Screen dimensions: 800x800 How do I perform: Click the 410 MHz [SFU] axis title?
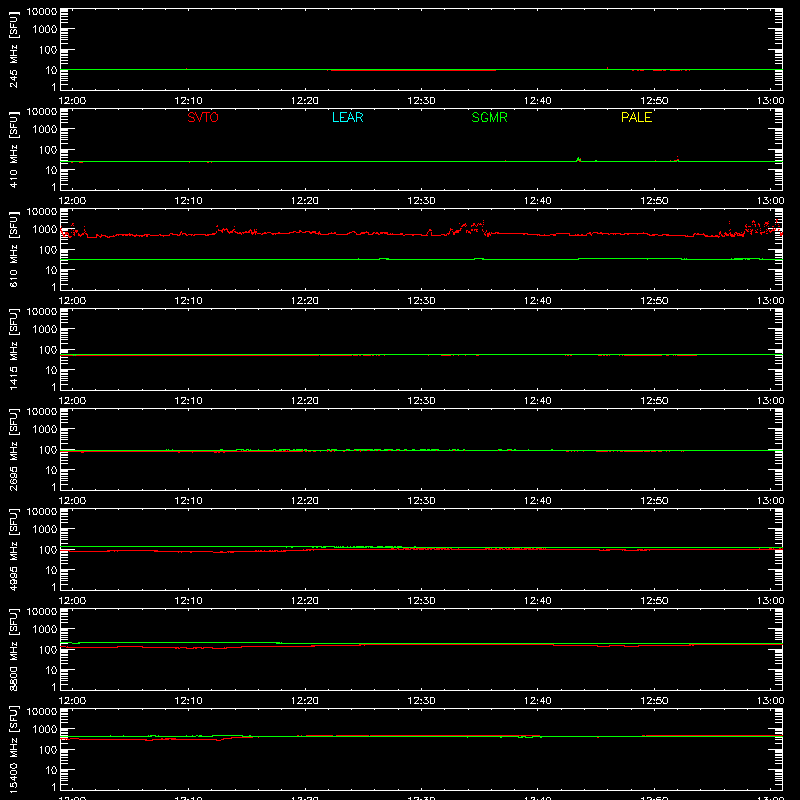tap(13, 150)
